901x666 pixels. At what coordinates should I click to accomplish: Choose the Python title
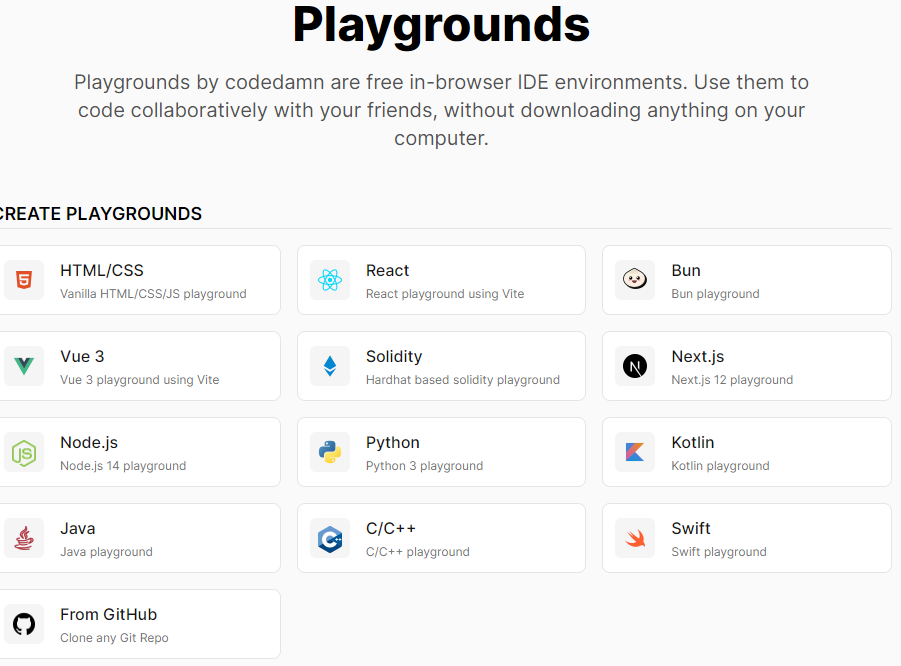392,443
